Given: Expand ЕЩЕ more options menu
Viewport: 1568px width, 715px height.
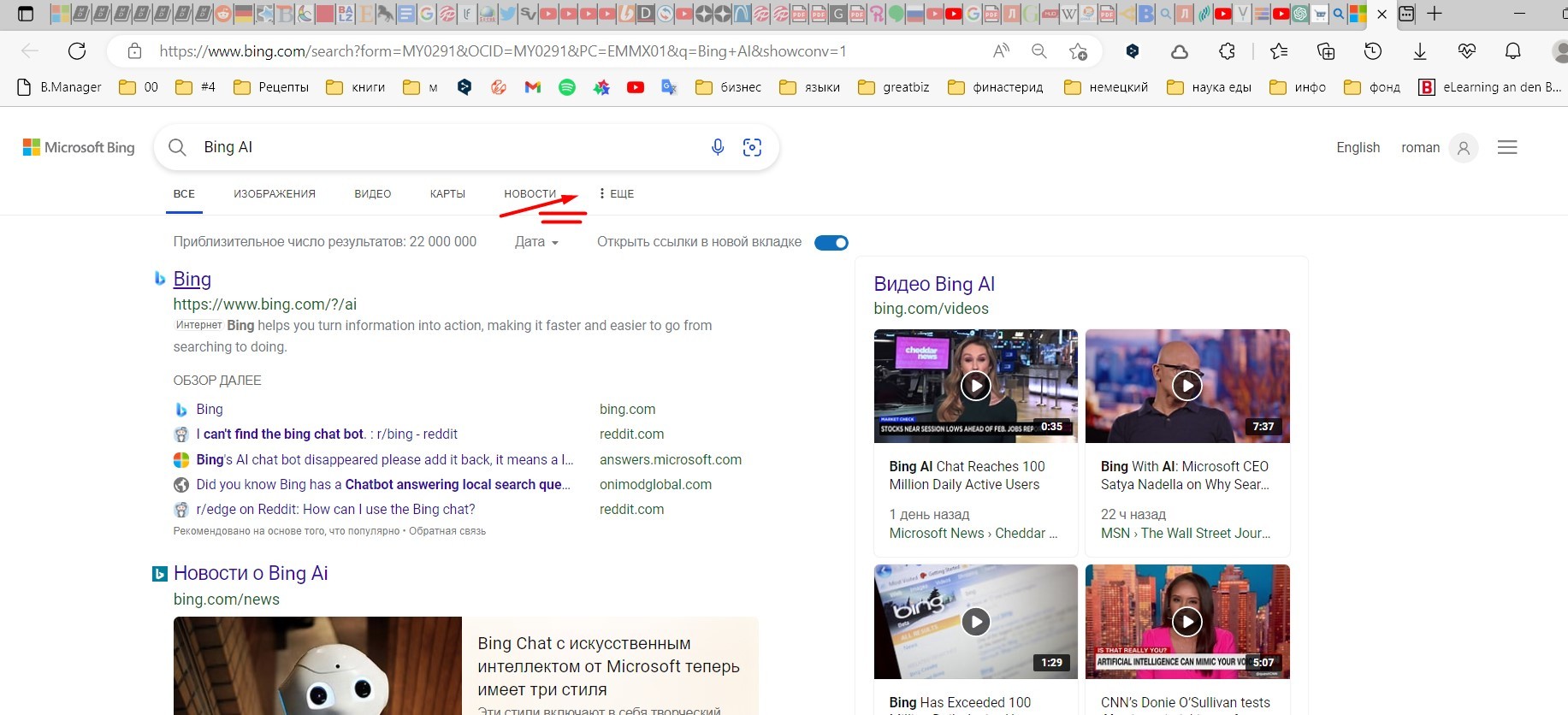Looking at the screenshot, I should (x=617, y=194).
